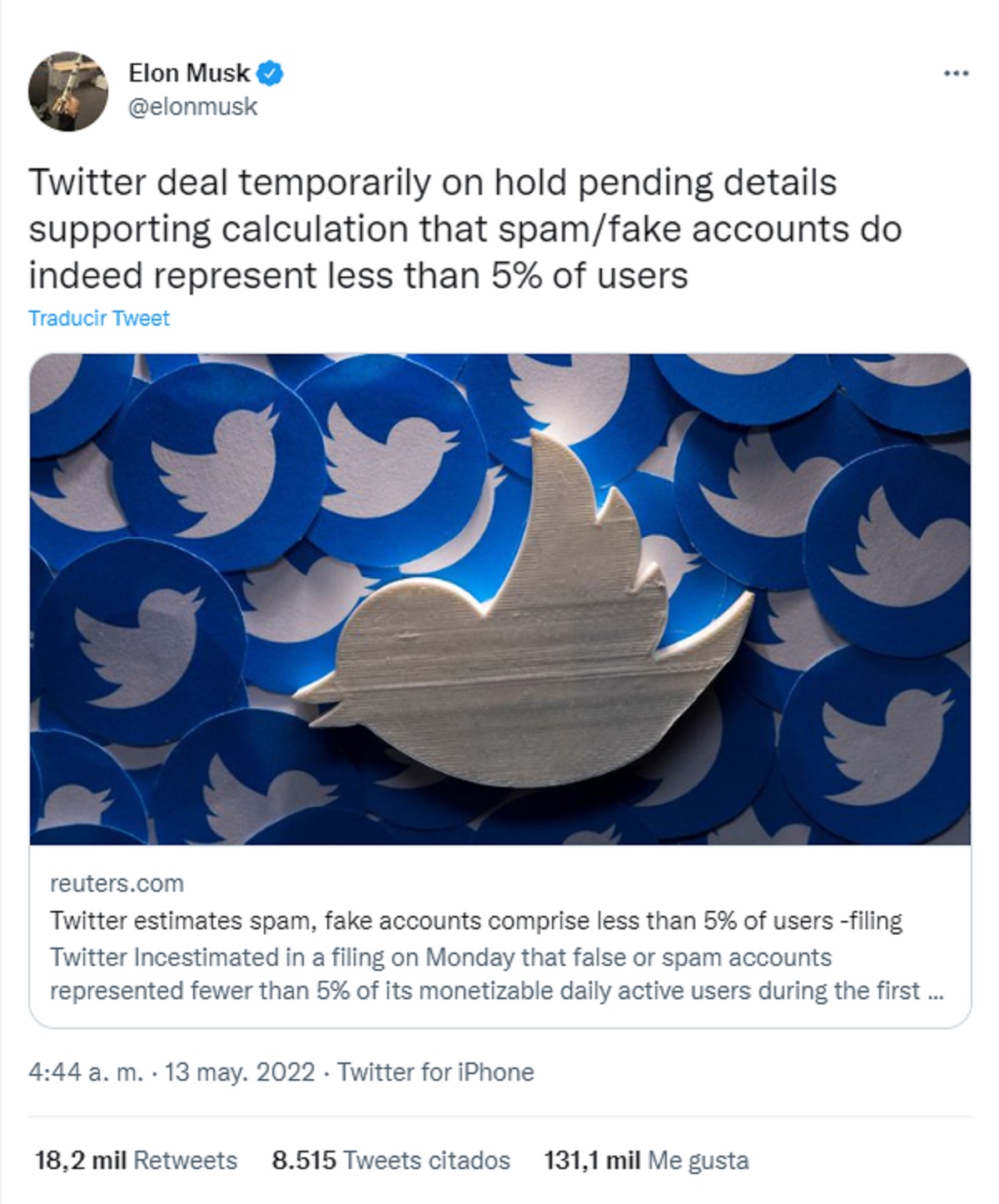This screenshot has width=999, height=1204.
Task: Click the 4:44 a. m. timestamp
Action: (85, 1072)
